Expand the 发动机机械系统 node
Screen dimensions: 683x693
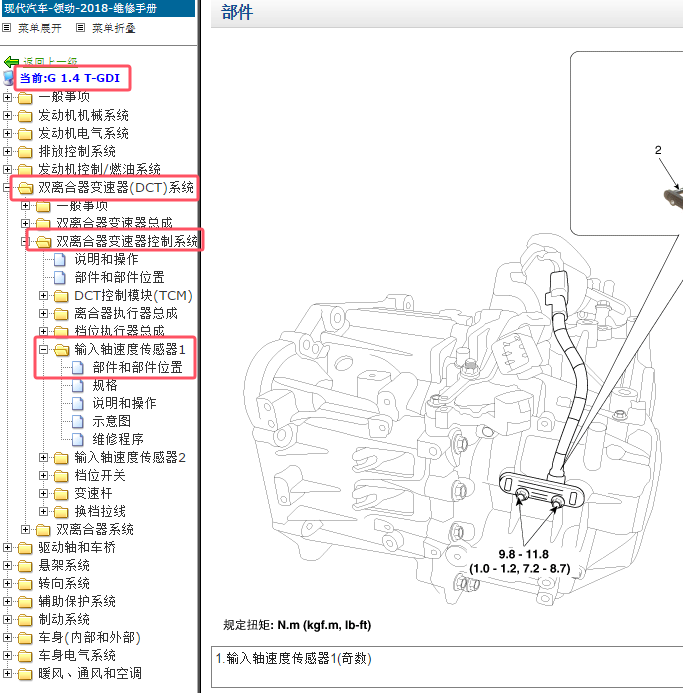click(x=7, y=115)
